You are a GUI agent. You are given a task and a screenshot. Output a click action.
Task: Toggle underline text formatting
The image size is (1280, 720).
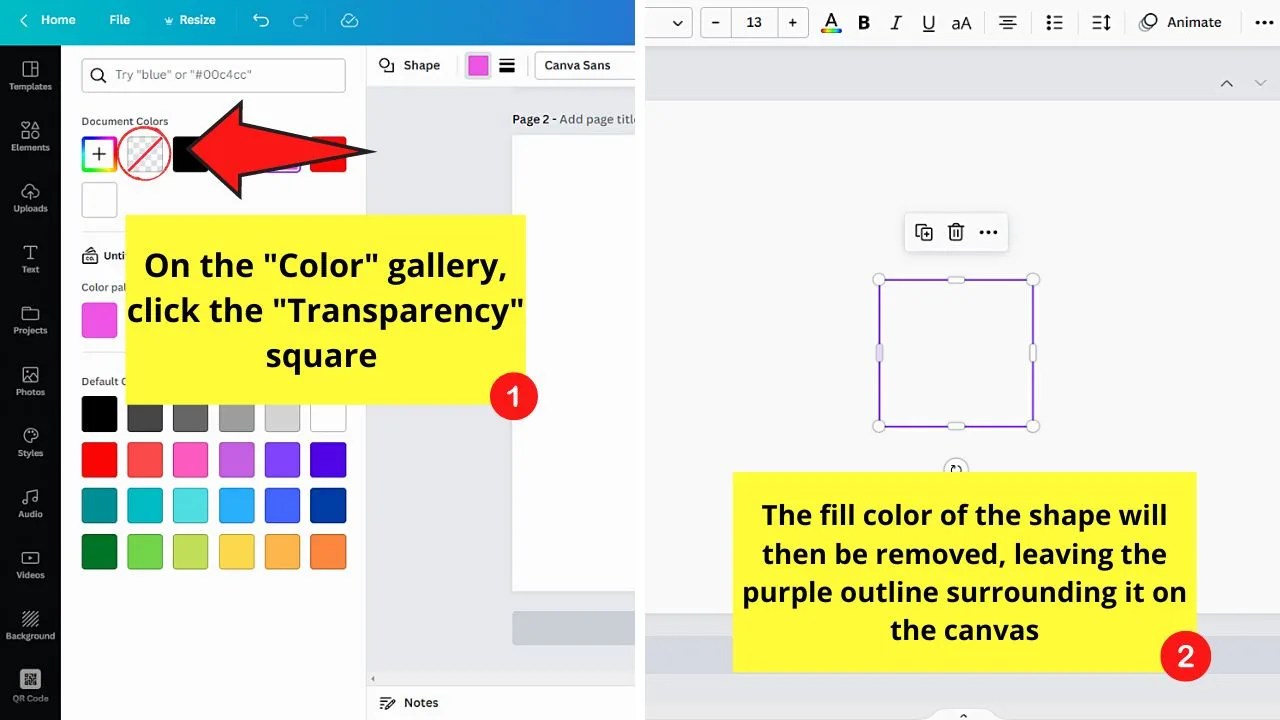pos(928,22)
